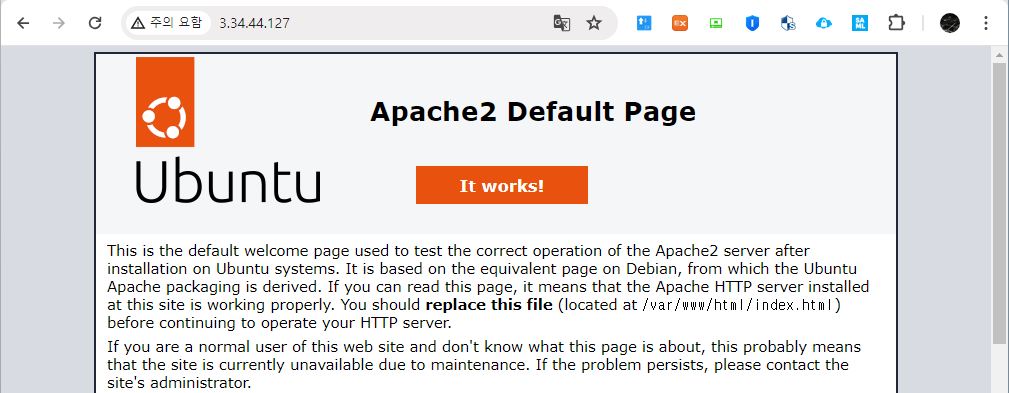Image resolution: width=1009 pixels, height=393 pixels.
Task: Open the Extensions puzzle-piece menu
Action: 896,23
